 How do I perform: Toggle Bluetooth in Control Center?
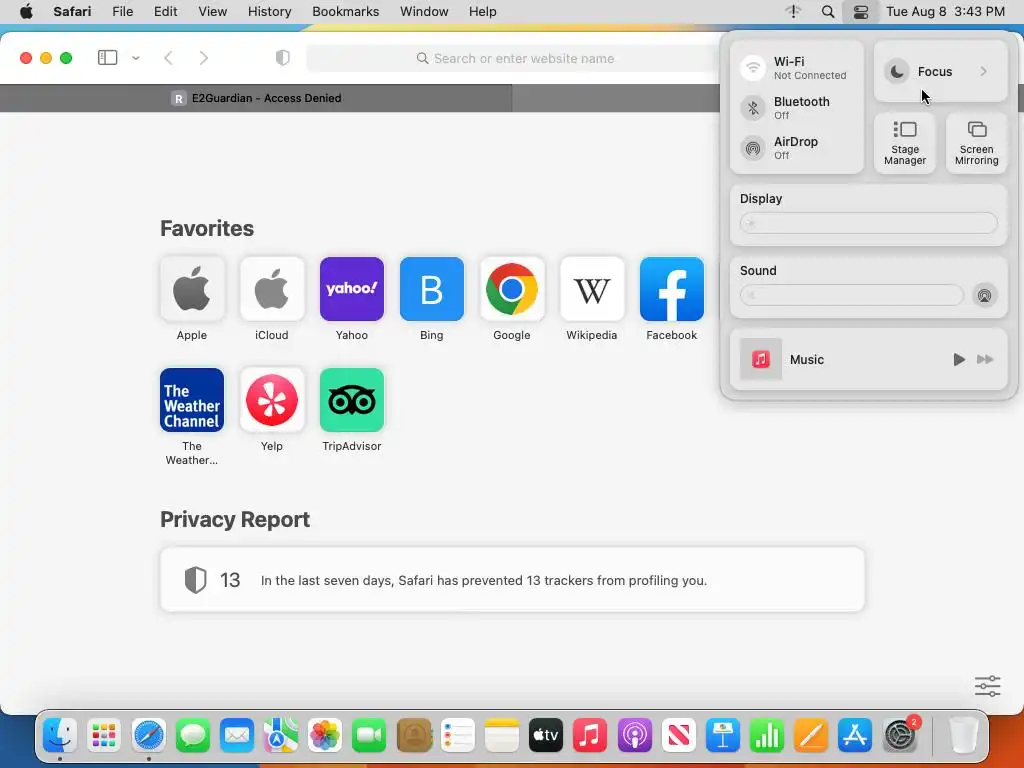753,108
